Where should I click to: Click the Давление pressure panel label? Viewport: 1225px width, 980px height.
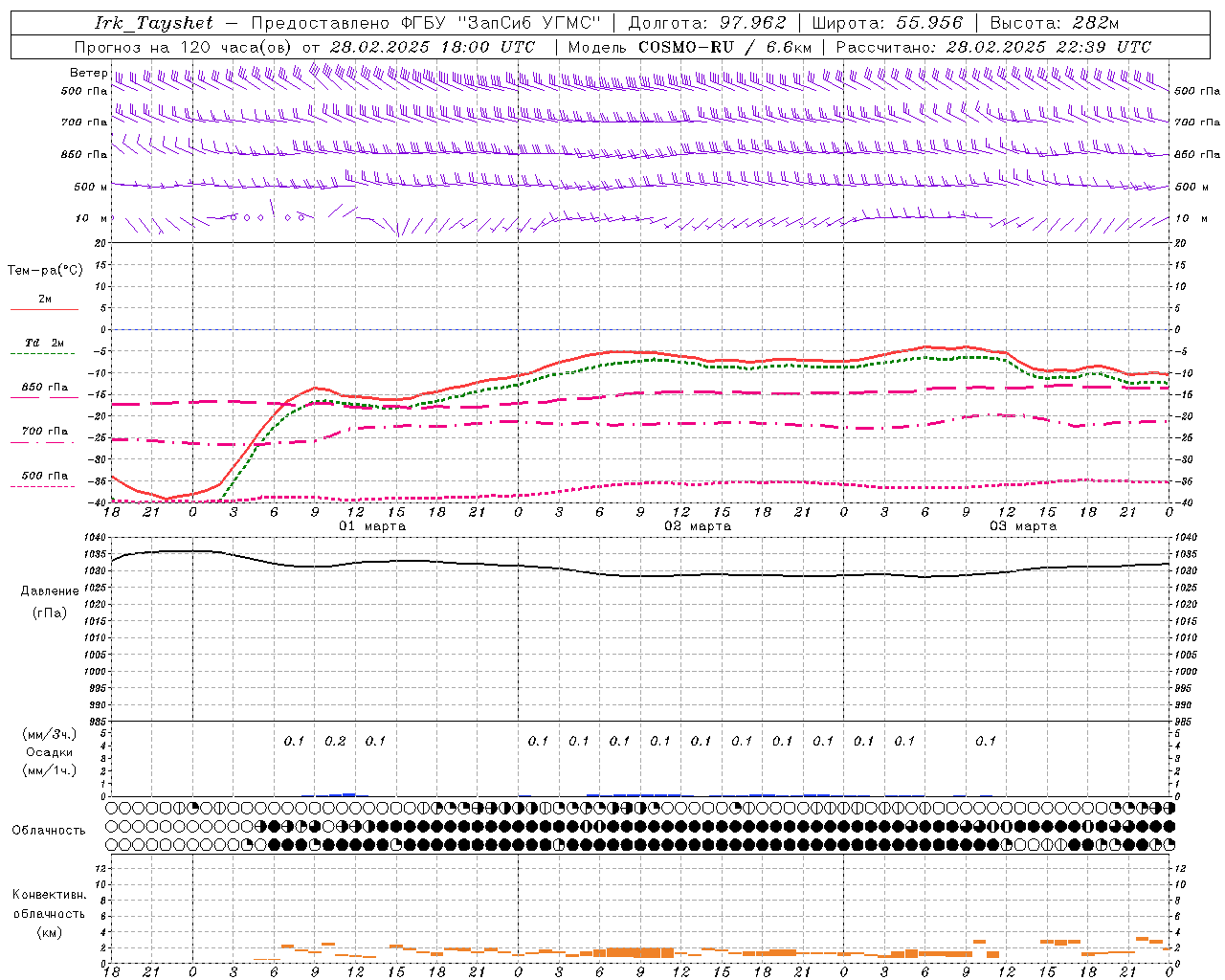point(50,591)
